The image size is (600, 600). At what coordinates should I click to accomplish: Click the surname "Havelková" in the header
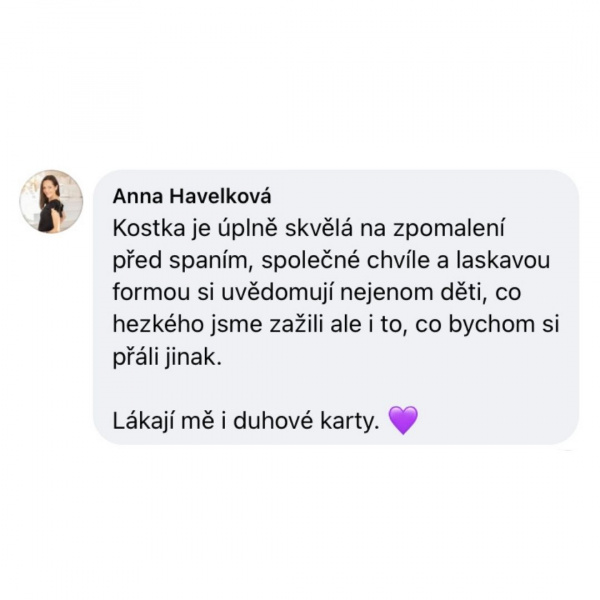[220, 197]
